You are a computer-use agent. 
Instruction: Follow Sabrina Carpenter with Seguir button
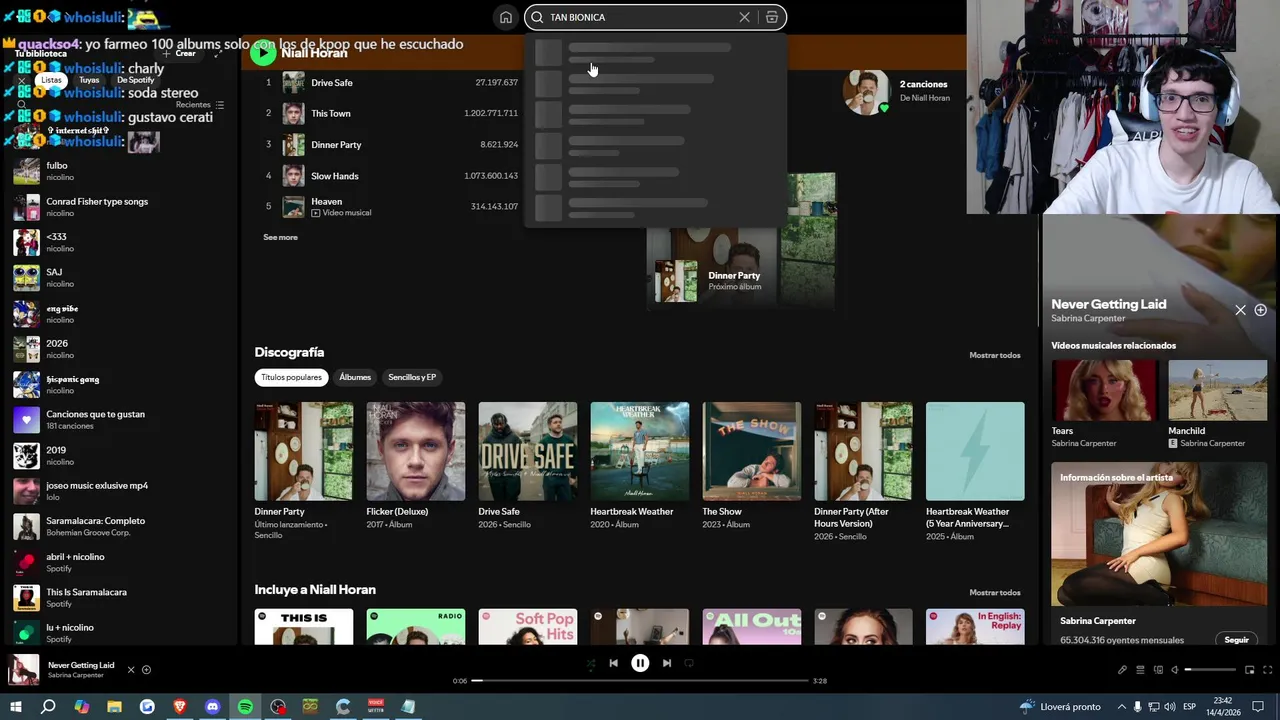click(1237, 640)
